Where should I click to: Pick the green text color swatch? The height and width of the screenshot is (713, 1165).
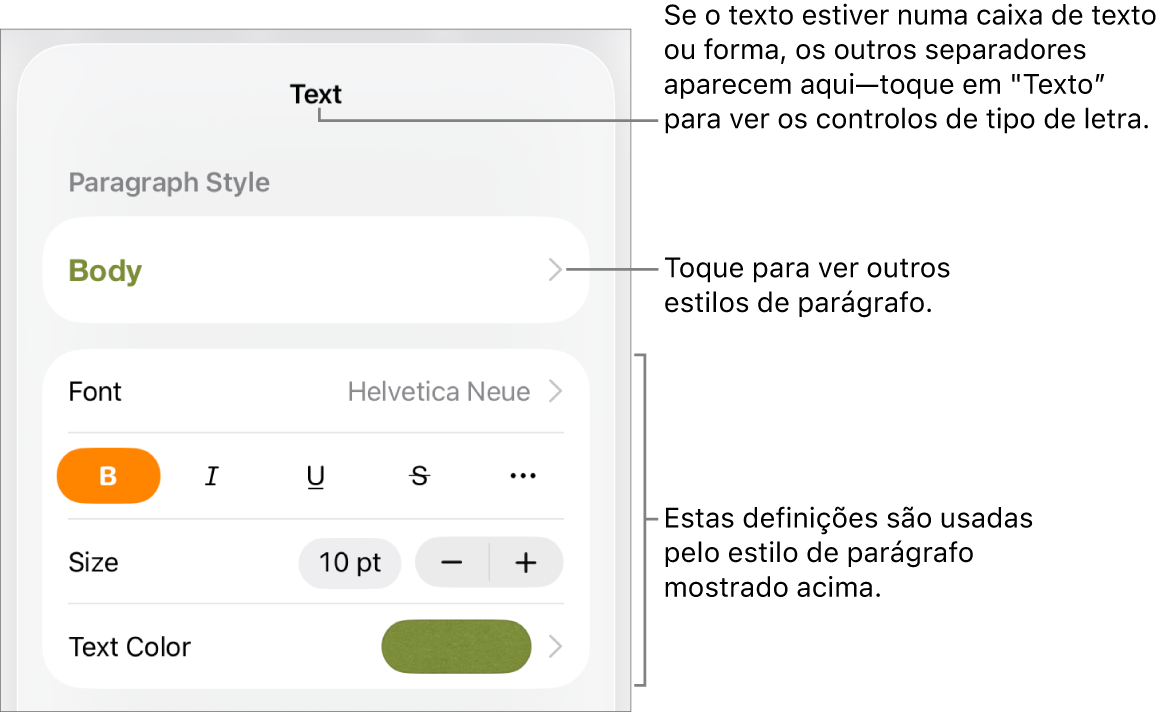coord(456,647)
